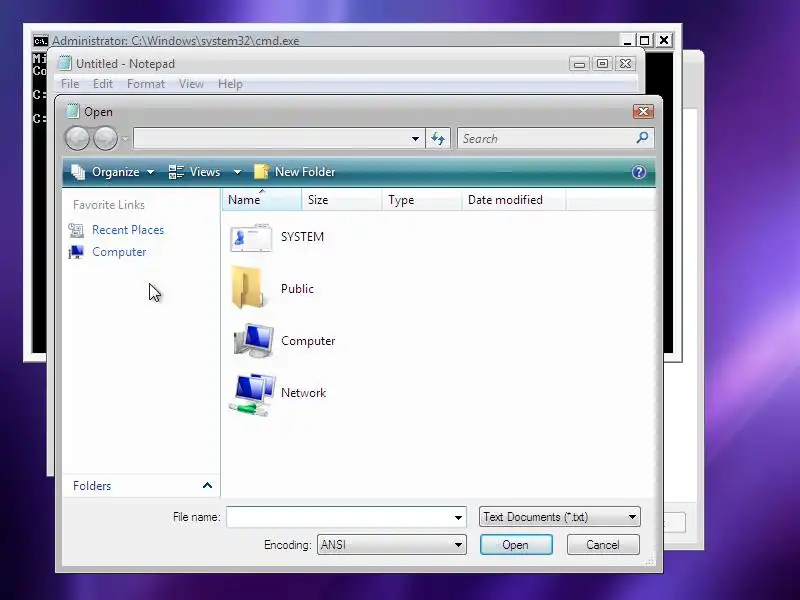This screenshot has height=600, width=800.
Task: Click the Open button
Action: pos(516,544)
